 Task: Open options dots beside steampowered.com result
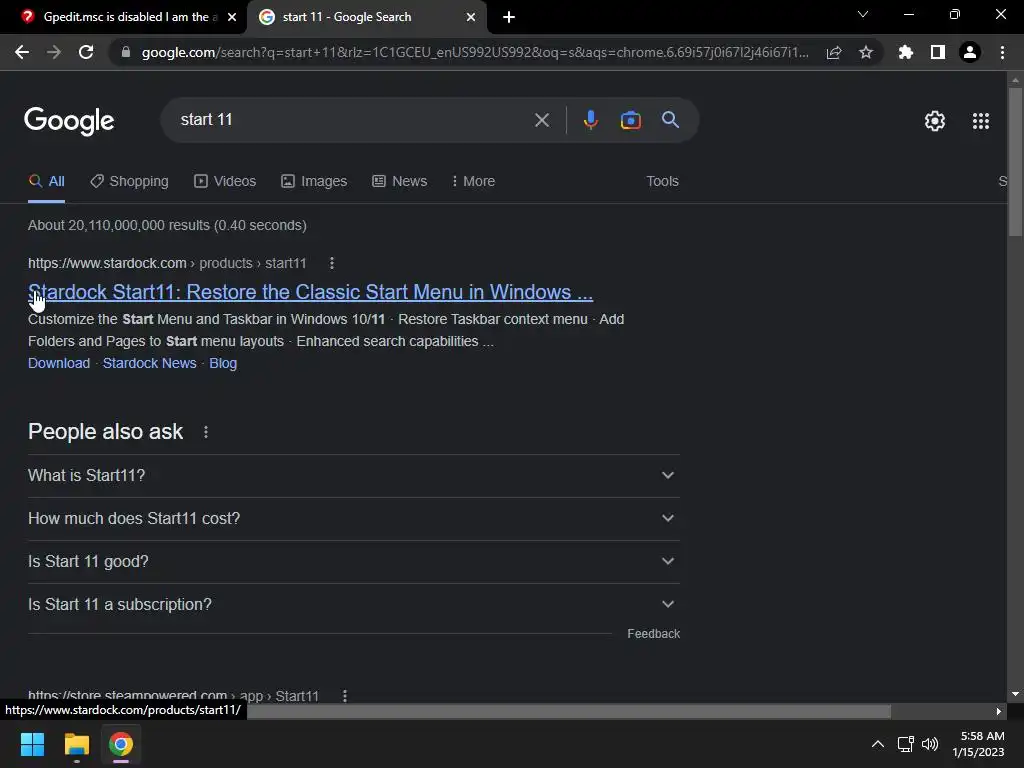[x=345, y=696]
